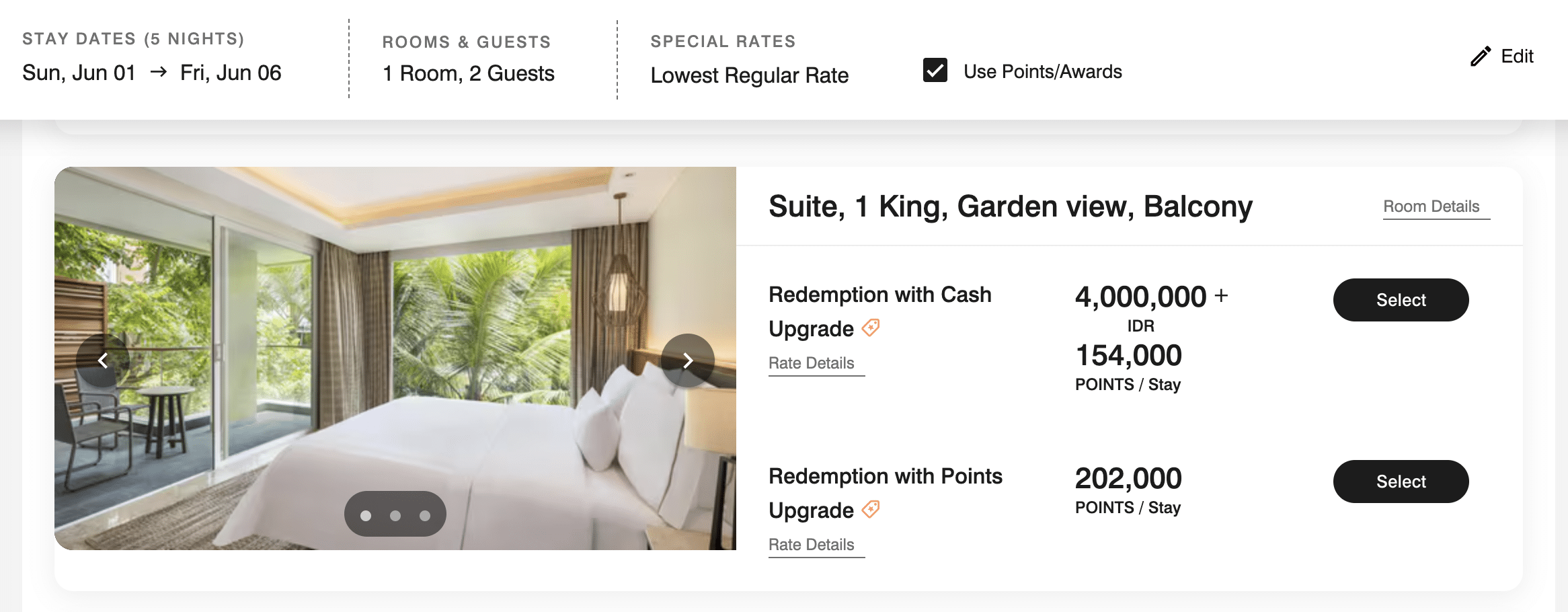The height and width of the screenshot is (612, 1568).
Task: Select the Redemption with Cash Upgrade rate
Action: coord(1401,300)
